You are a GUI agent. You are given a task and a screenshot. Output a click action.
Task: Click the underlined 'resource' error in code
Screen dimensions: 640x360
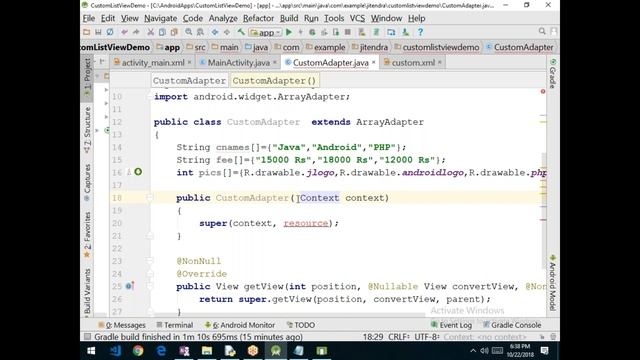point(306,223)
